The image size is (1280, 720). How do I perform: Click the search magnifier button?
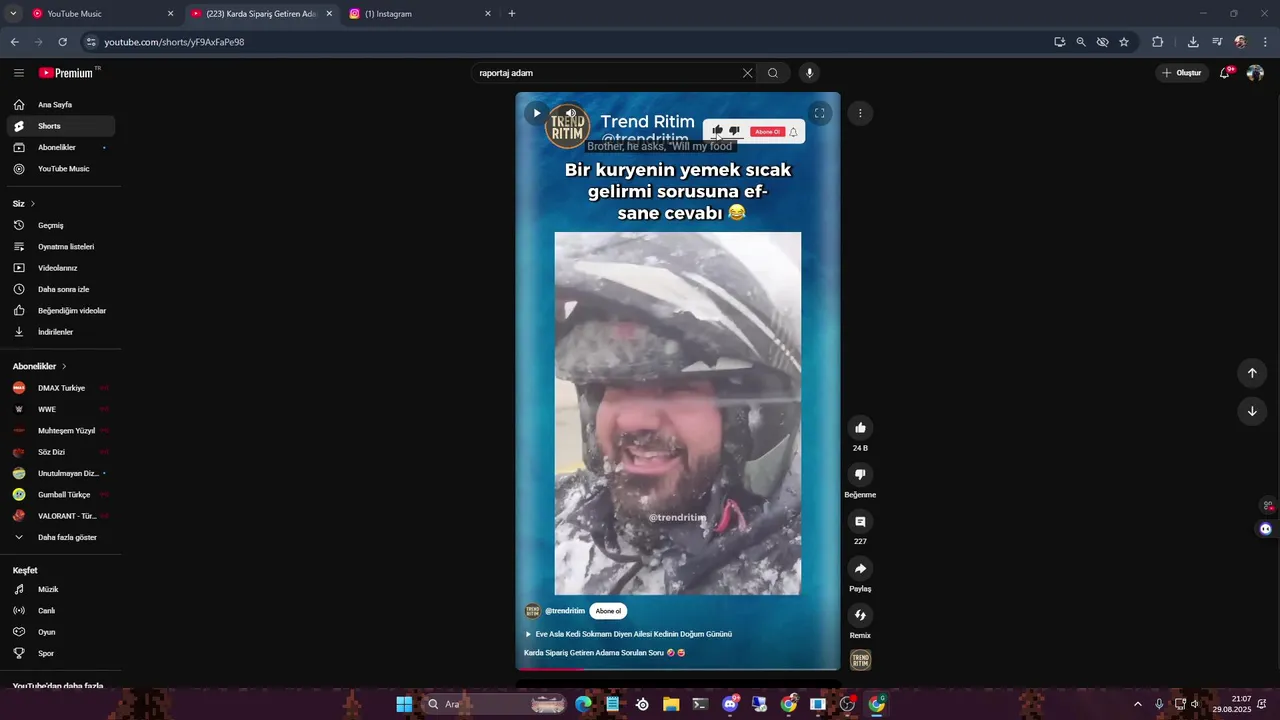(x=773, y=73)
